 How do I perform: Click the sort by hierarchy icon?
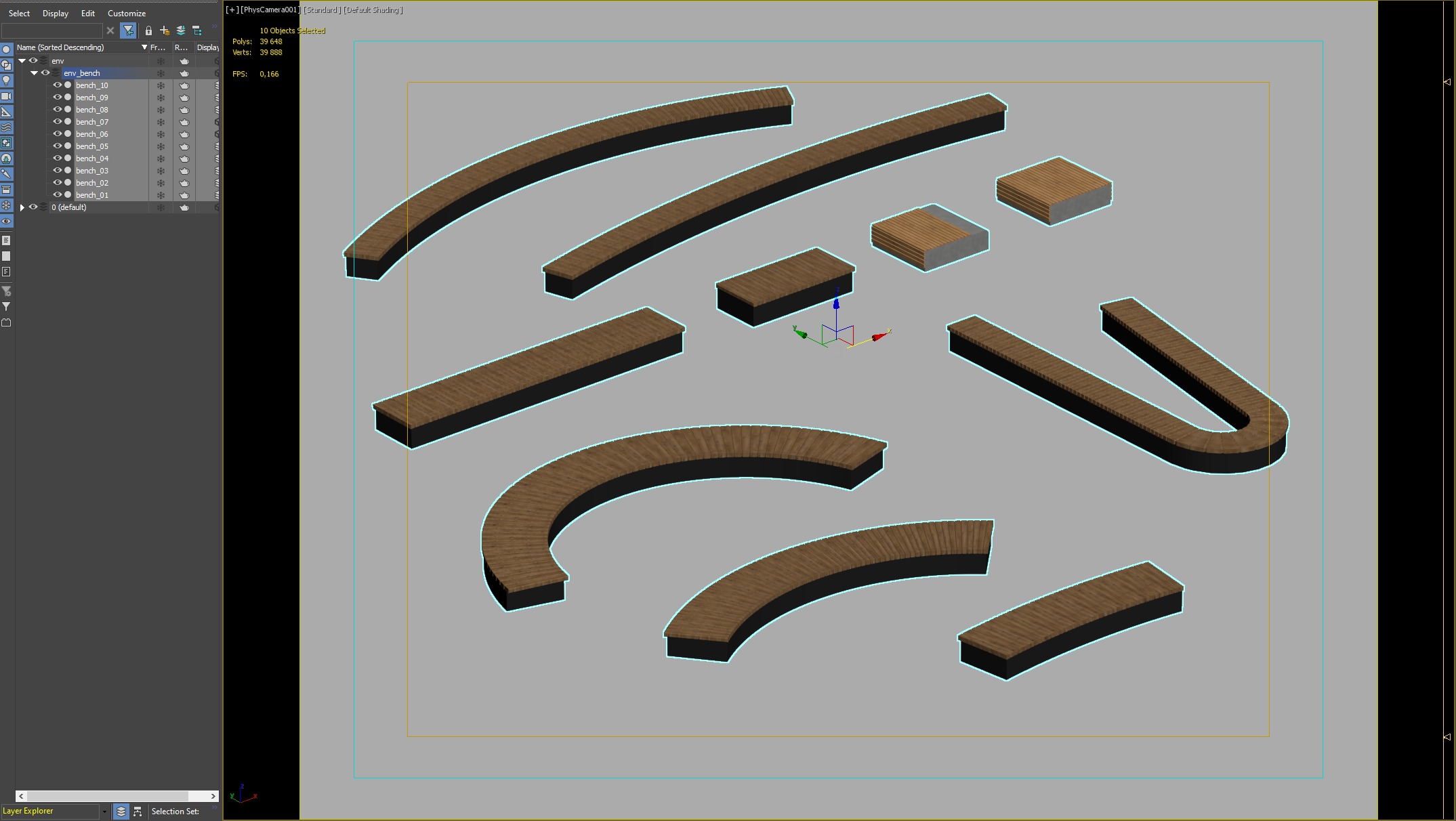point(138,811)
